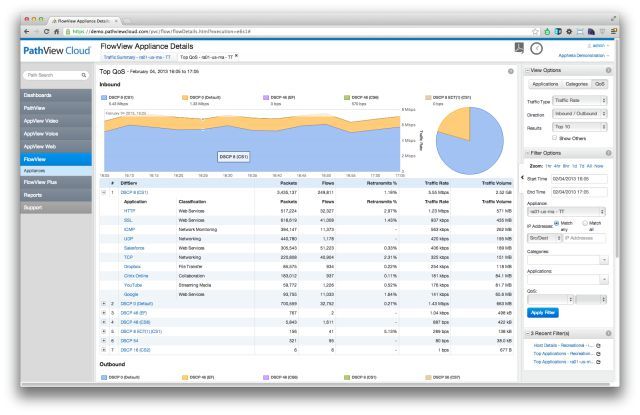Click the browser back arrow

pyautogui.click(x=27, y=31)
